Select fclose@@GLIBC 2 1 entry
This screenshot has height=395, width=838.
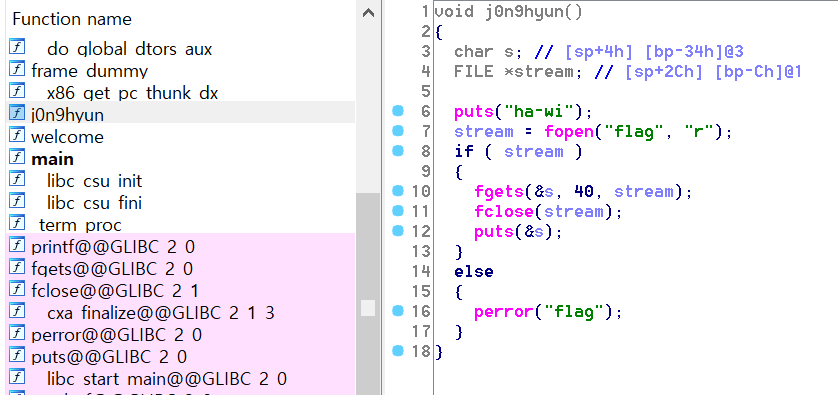point(115,291)
